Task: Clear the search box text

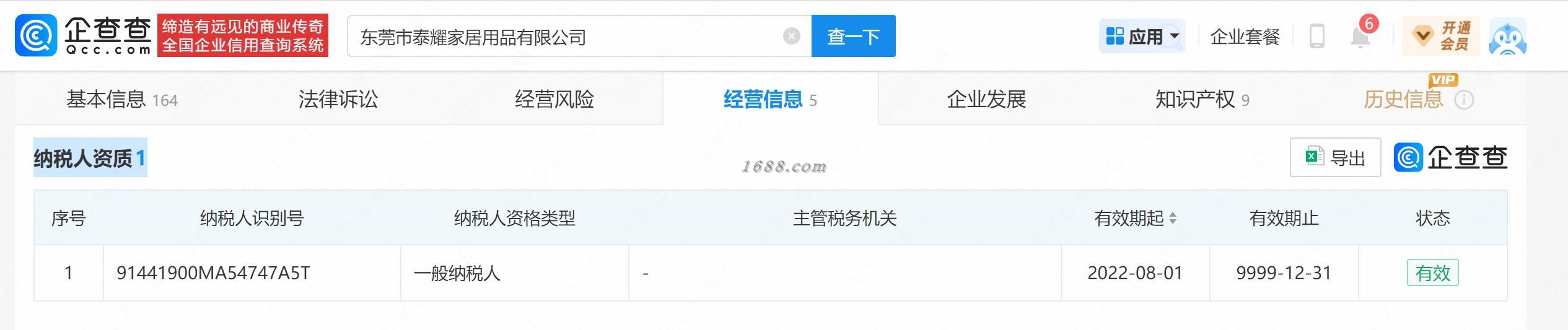Action: pyautogui.click(x=791, y=37)
